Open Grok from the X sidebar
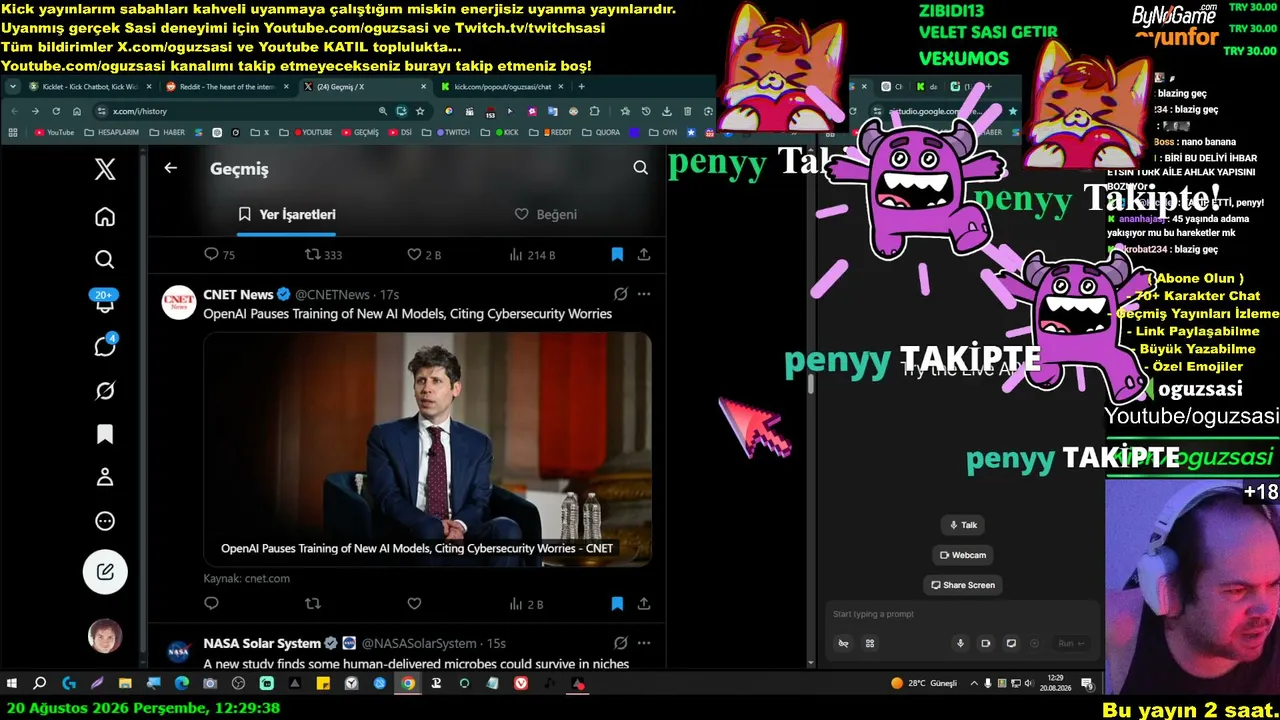Viewport: 1280px width, 720px height. 105,391
